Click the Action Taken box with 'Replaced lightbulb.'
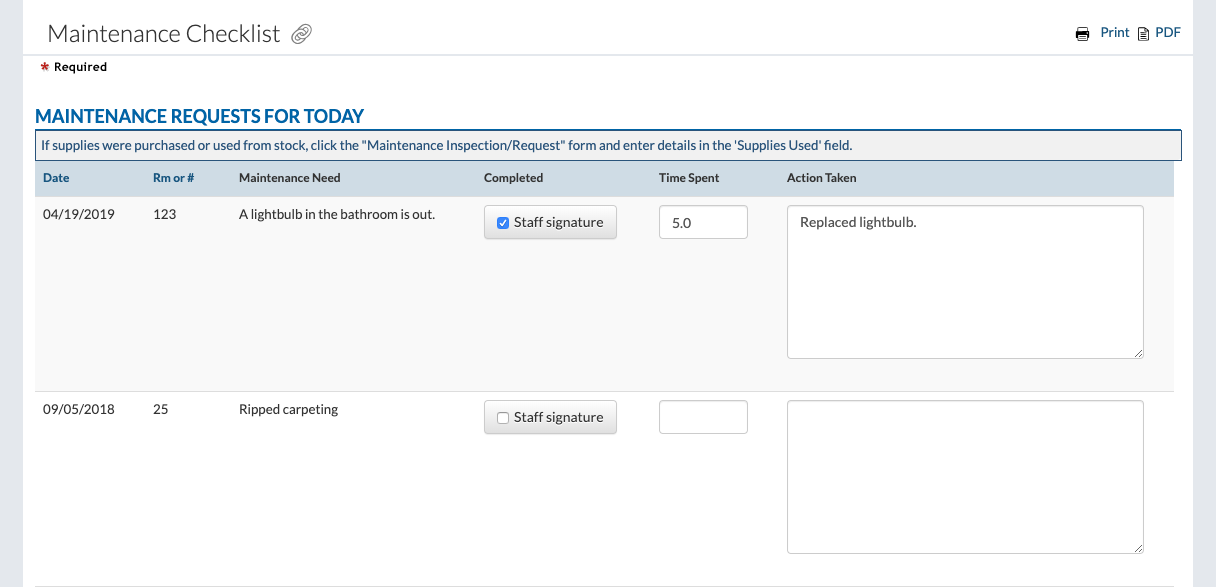Image resolution: width=1216 pixels, height=587 pixels. (965, 282)
